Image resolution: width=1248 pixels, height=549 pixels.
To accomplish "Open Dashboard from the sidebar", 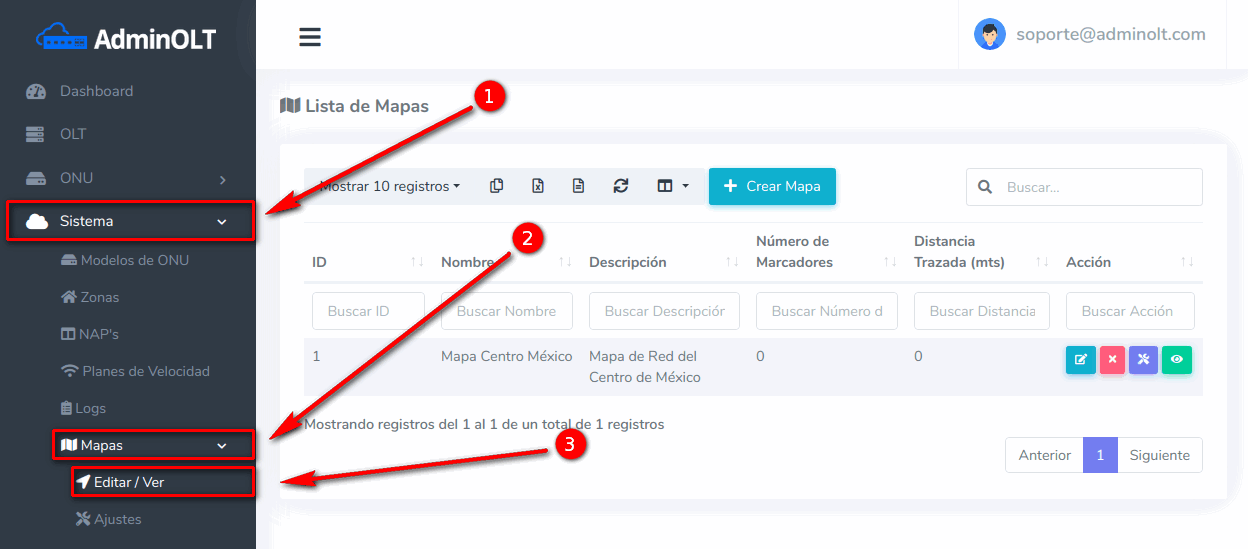I will tap(96, 91).
